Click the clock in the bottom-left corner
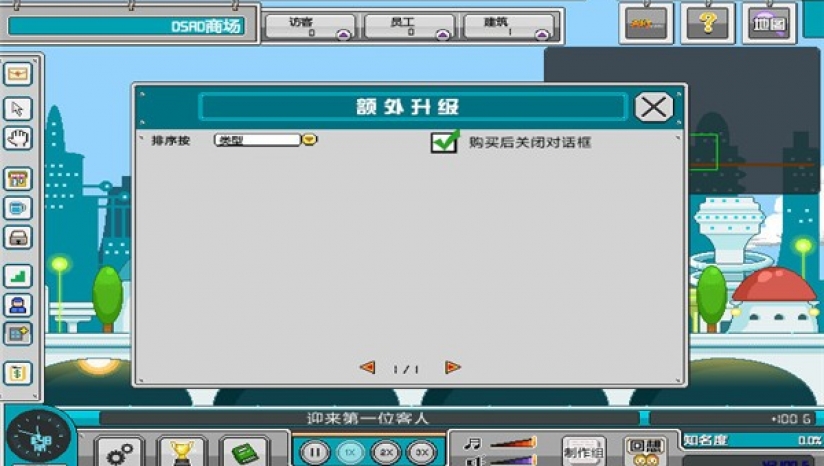824x466 pixels. [x=38, y=437]
